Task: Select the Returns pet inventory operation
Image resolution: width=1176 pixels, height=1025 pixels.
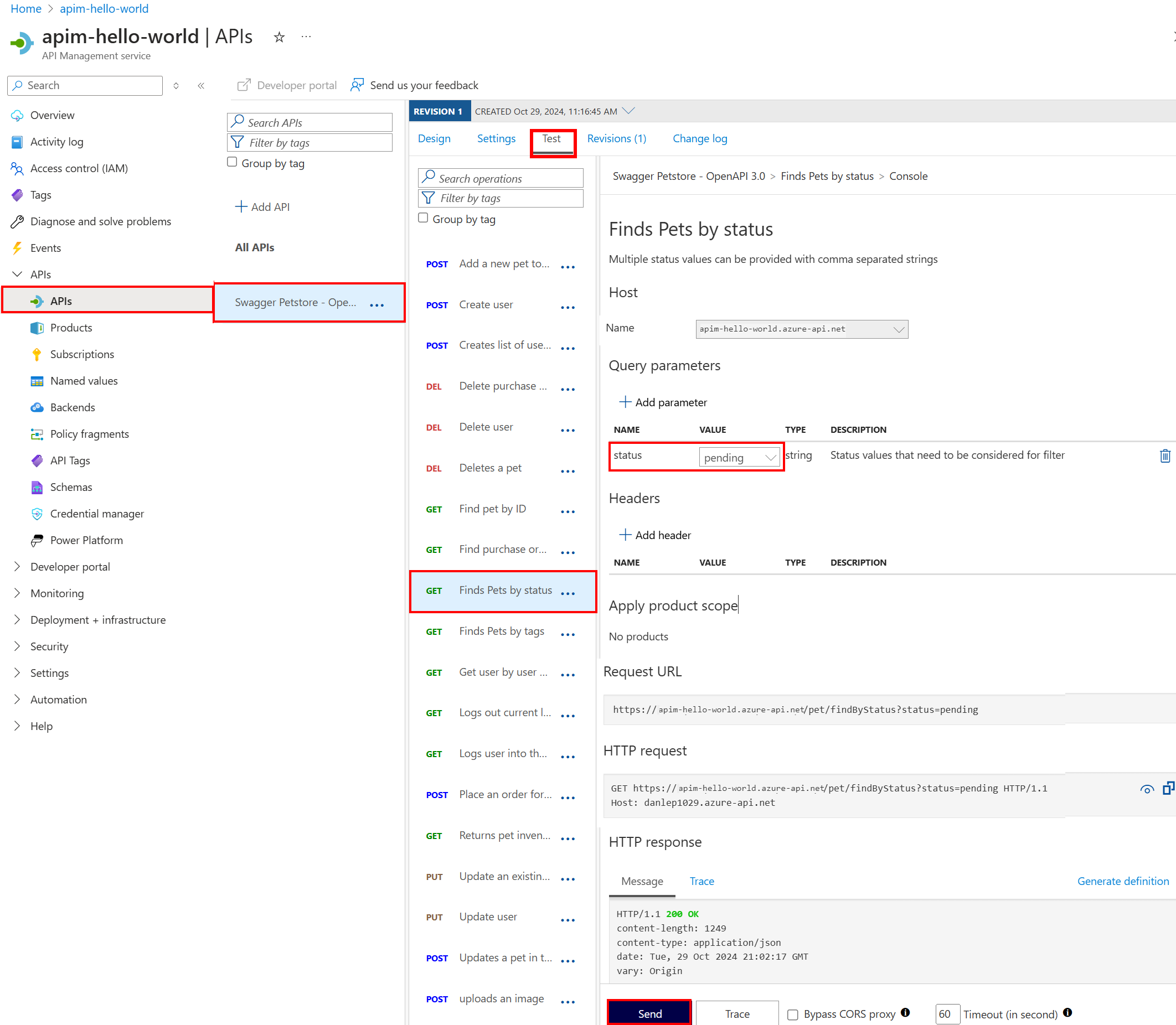Action: coord(504,836)
